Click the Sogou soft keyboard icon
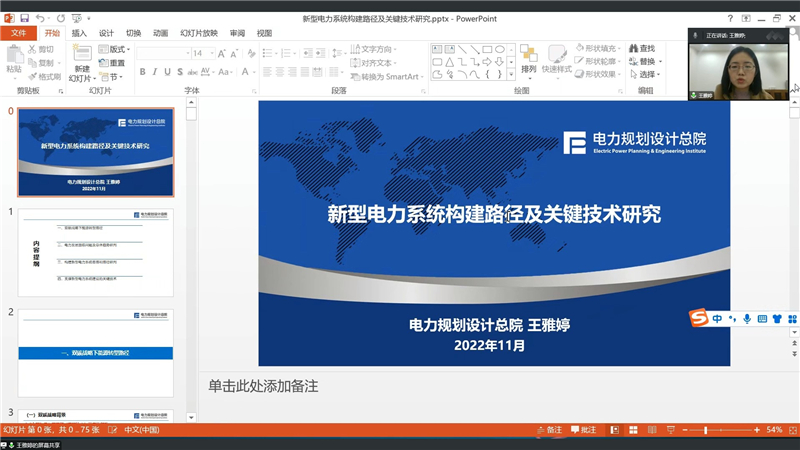The width and height of the screenshot is (800, 450). point(762,319)
